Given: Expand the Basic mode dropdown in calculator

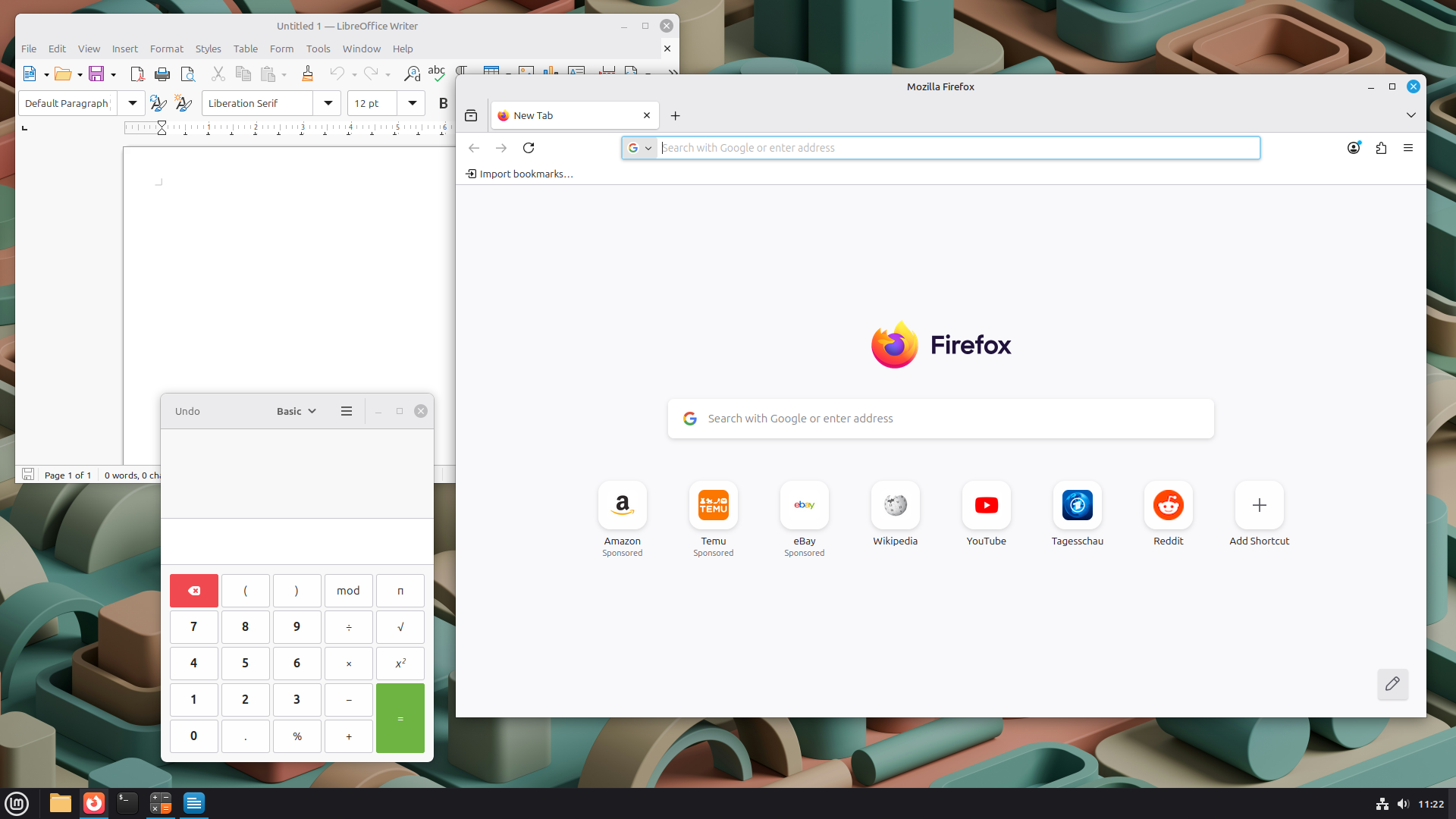Looking at the screenshot, I should (296, 411).
